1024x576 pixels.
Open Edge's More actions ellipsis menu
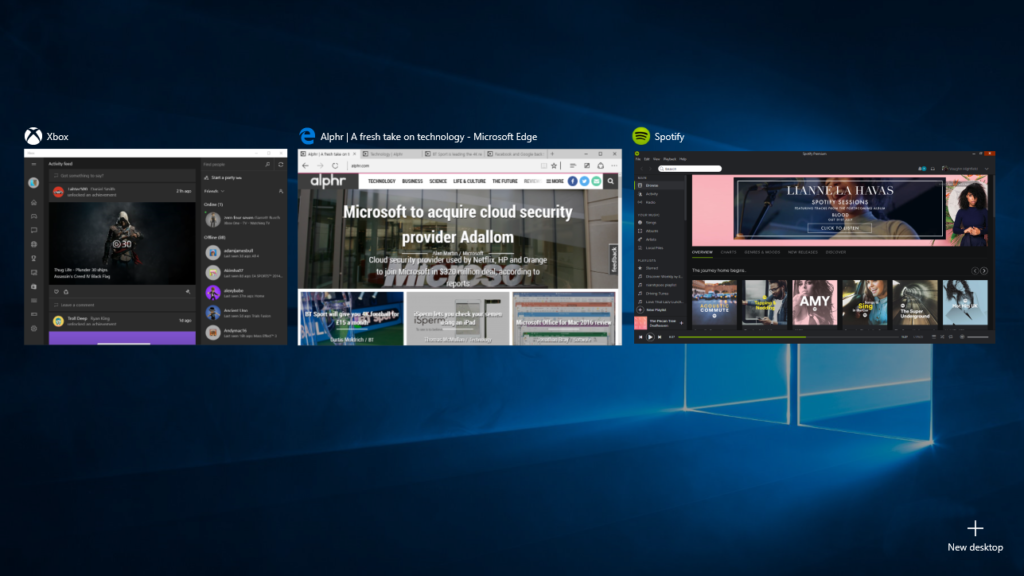(614, 165)
